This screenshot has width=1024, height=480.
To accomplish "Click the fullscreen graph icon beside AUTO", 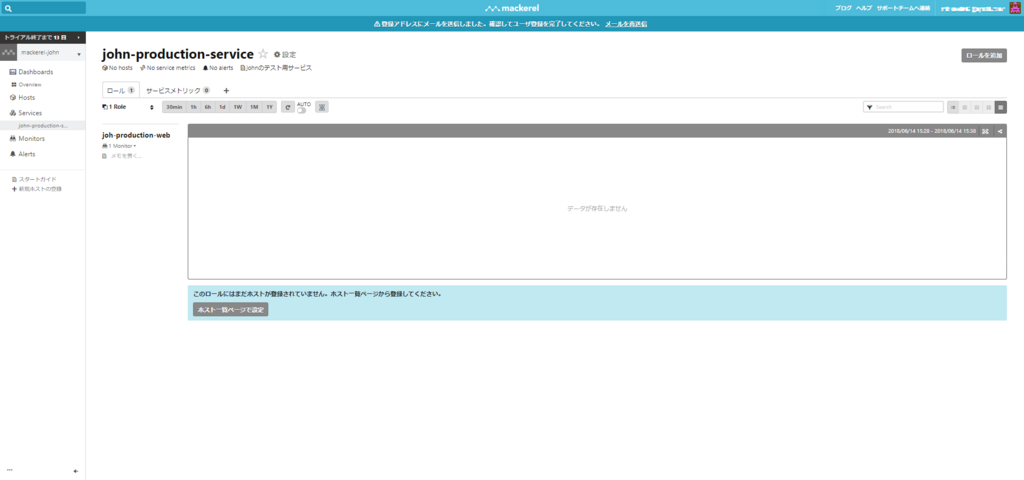I will coord(321,107).
